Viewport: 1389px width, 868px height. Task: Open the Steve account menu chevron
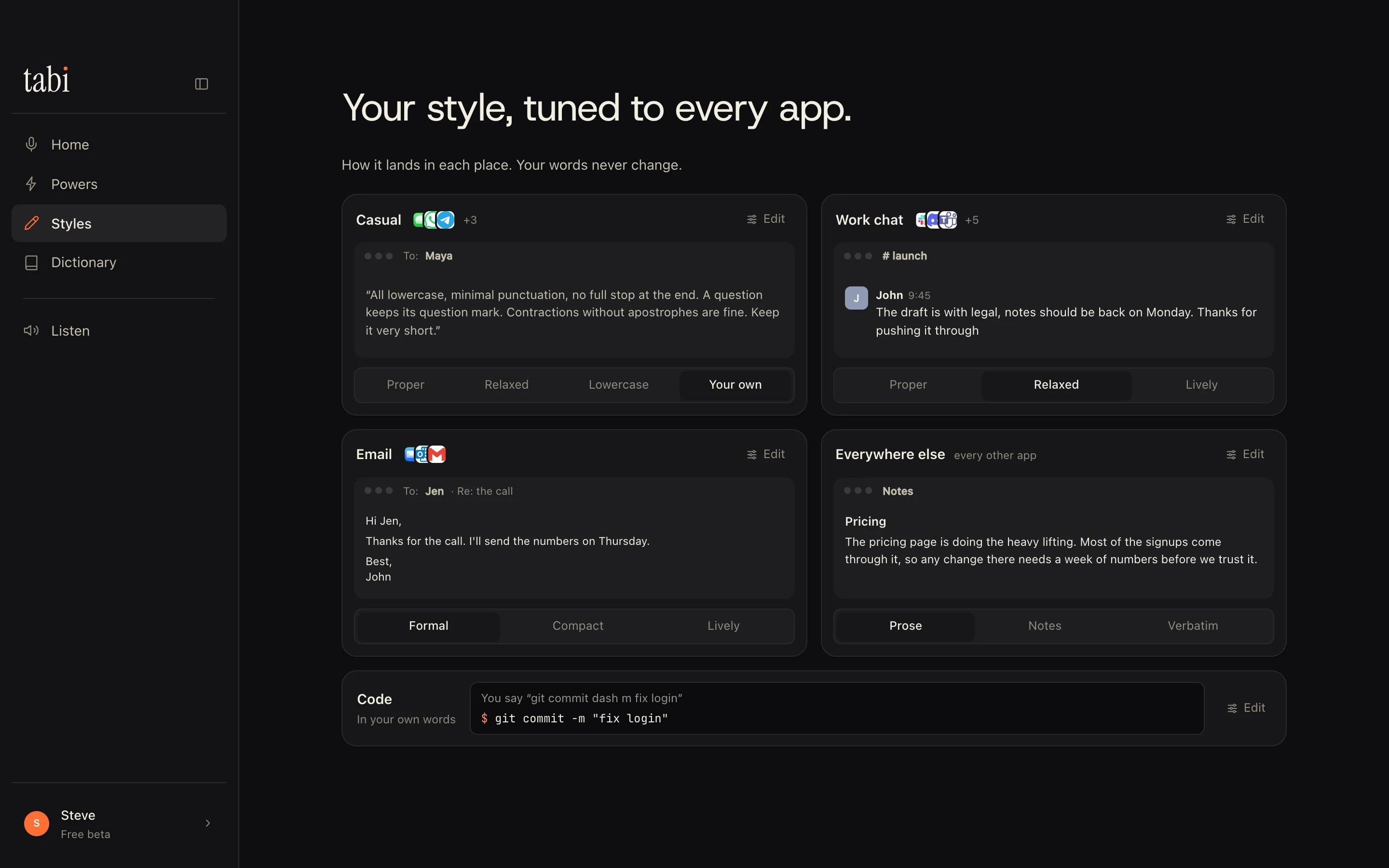(208, 823)
